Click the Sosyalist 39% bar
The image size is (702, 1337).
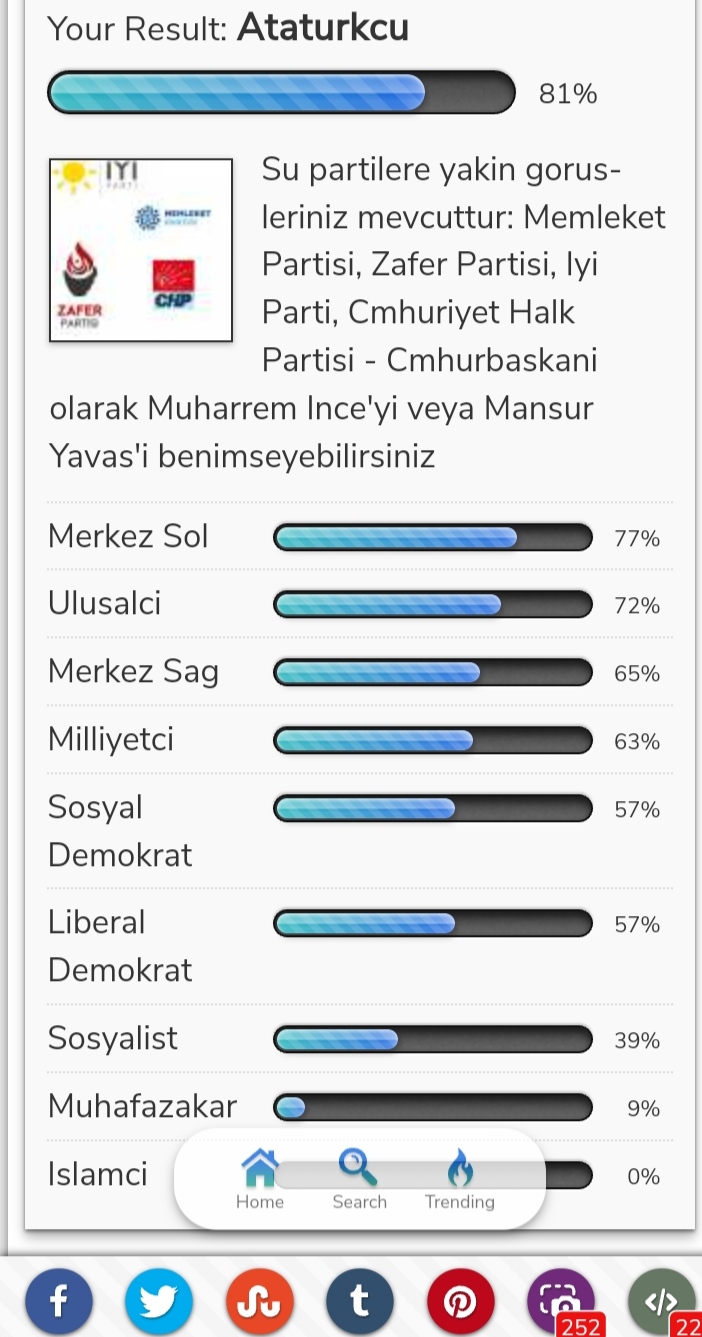pos(433,1040)
